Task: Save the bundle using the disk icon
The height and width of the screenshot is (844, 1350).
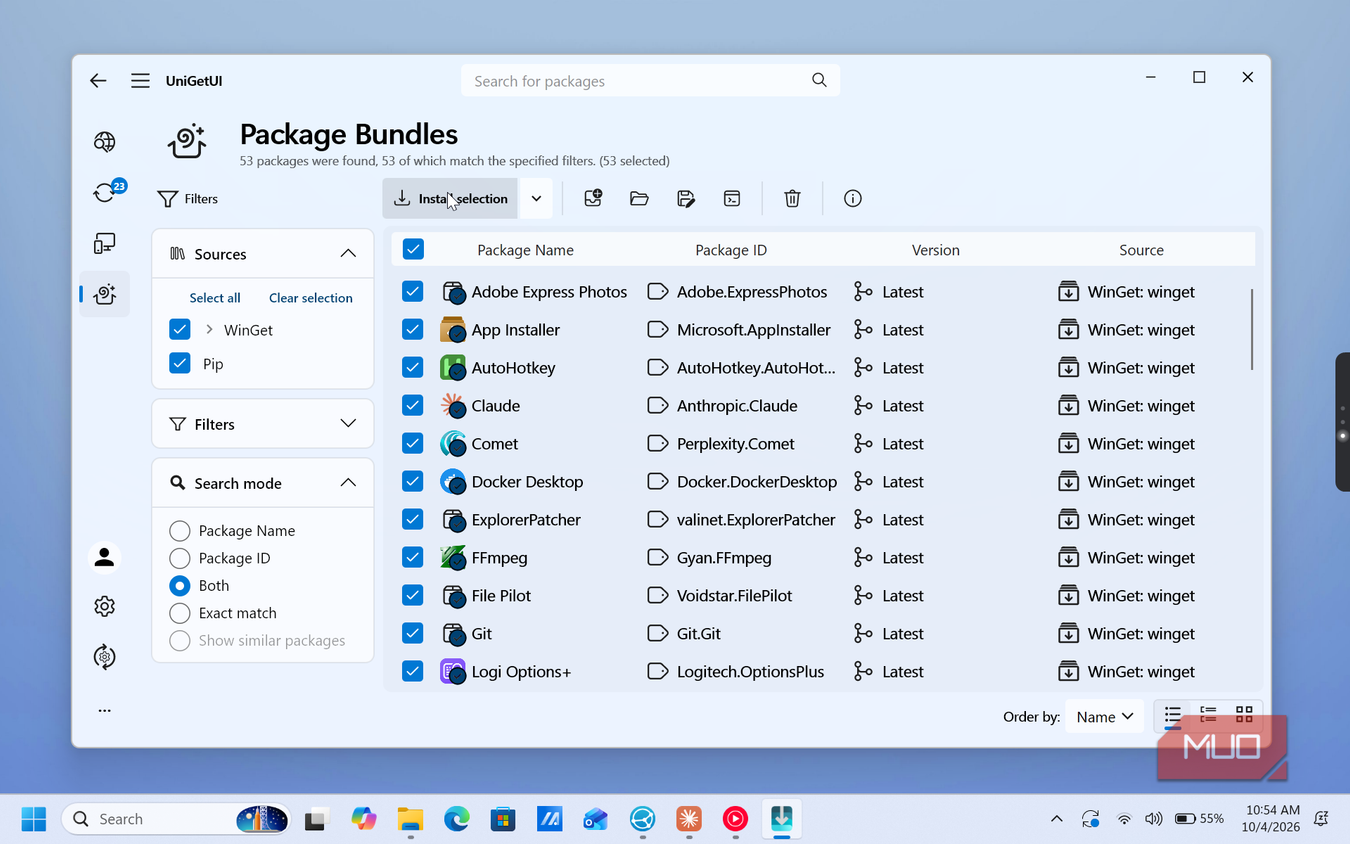Action: point(686,198)
